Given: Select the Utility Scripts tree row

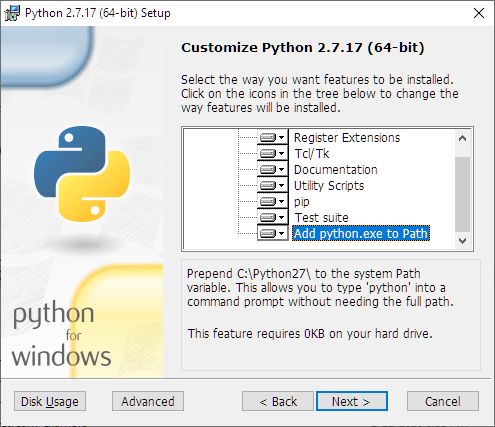Looking at the screenshot, I should pos(329,186).
